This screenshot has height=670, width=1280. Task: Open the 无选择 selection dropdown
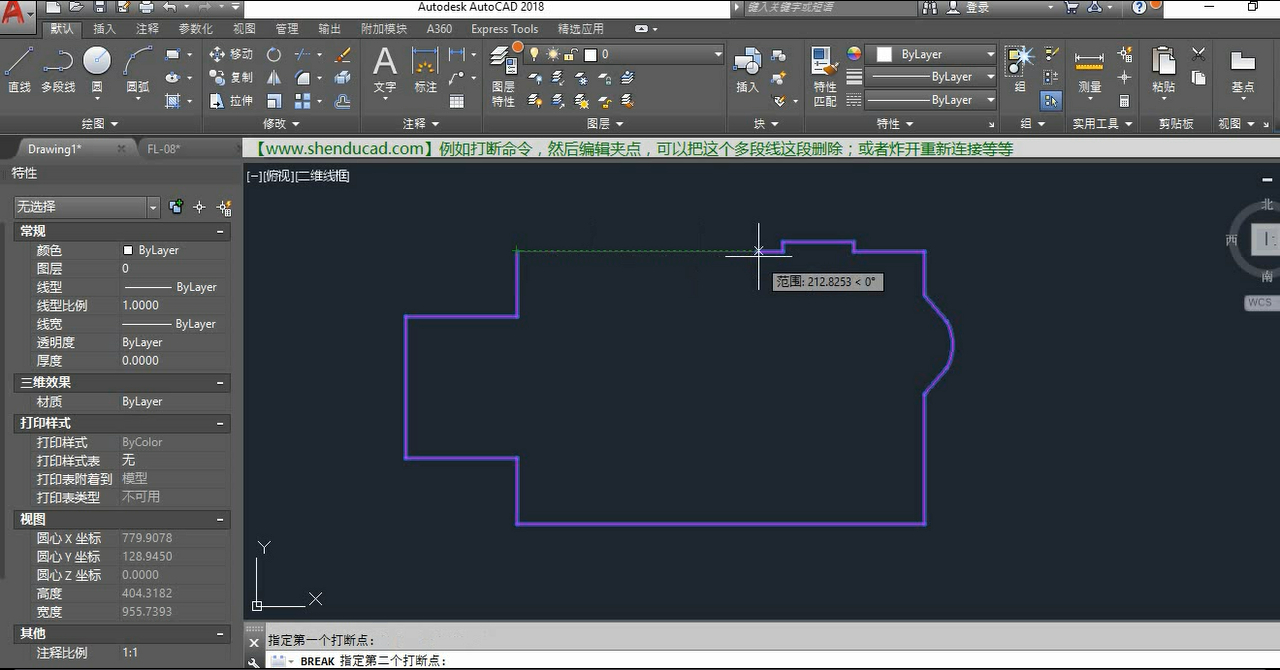click(x=86, y=207)
